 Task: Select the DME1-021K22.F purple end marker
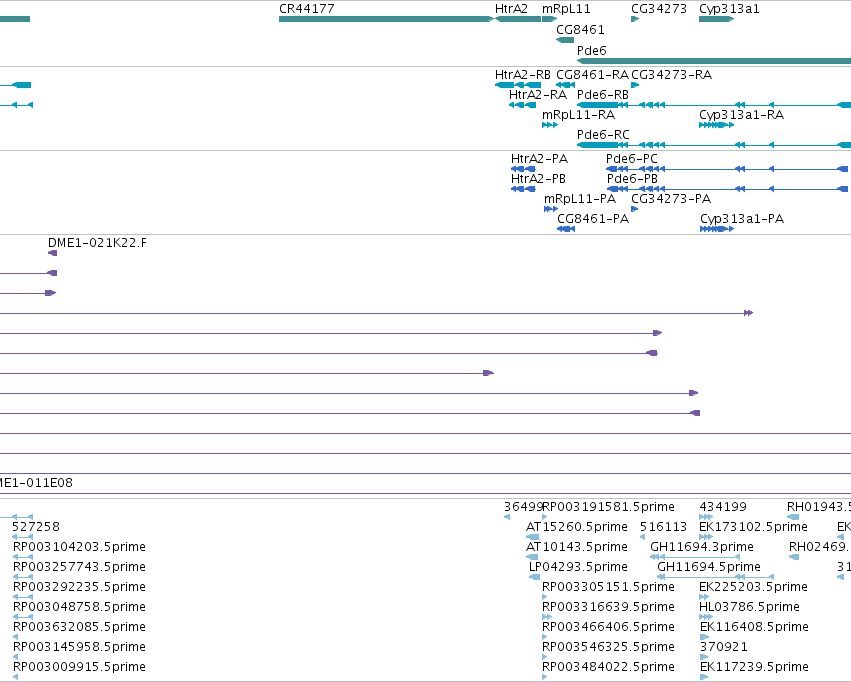tap(53, 253)
